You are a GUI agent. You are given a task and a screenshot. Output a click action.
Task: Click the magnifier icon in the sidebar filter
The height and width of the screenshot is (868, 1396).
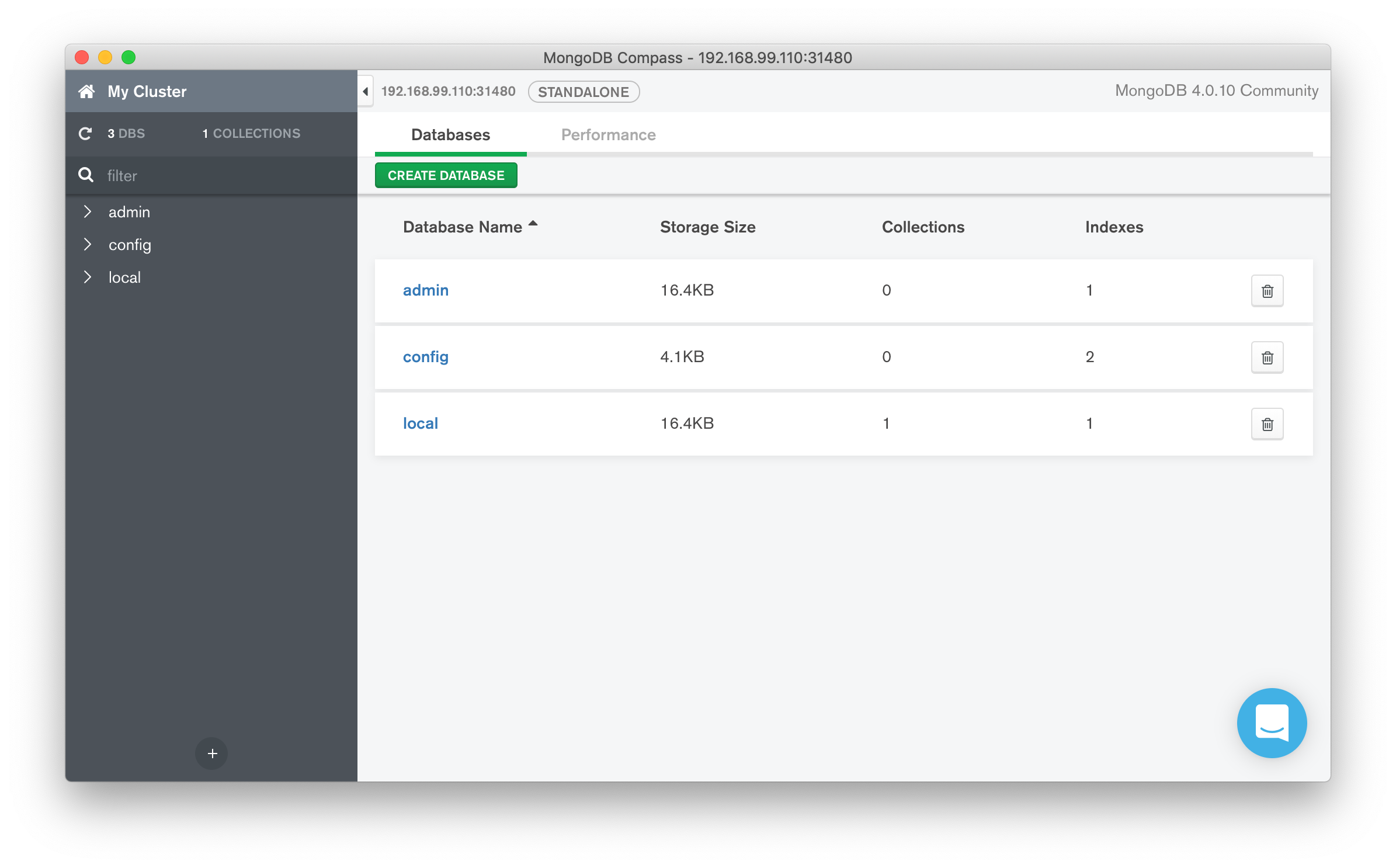[85, 175]
